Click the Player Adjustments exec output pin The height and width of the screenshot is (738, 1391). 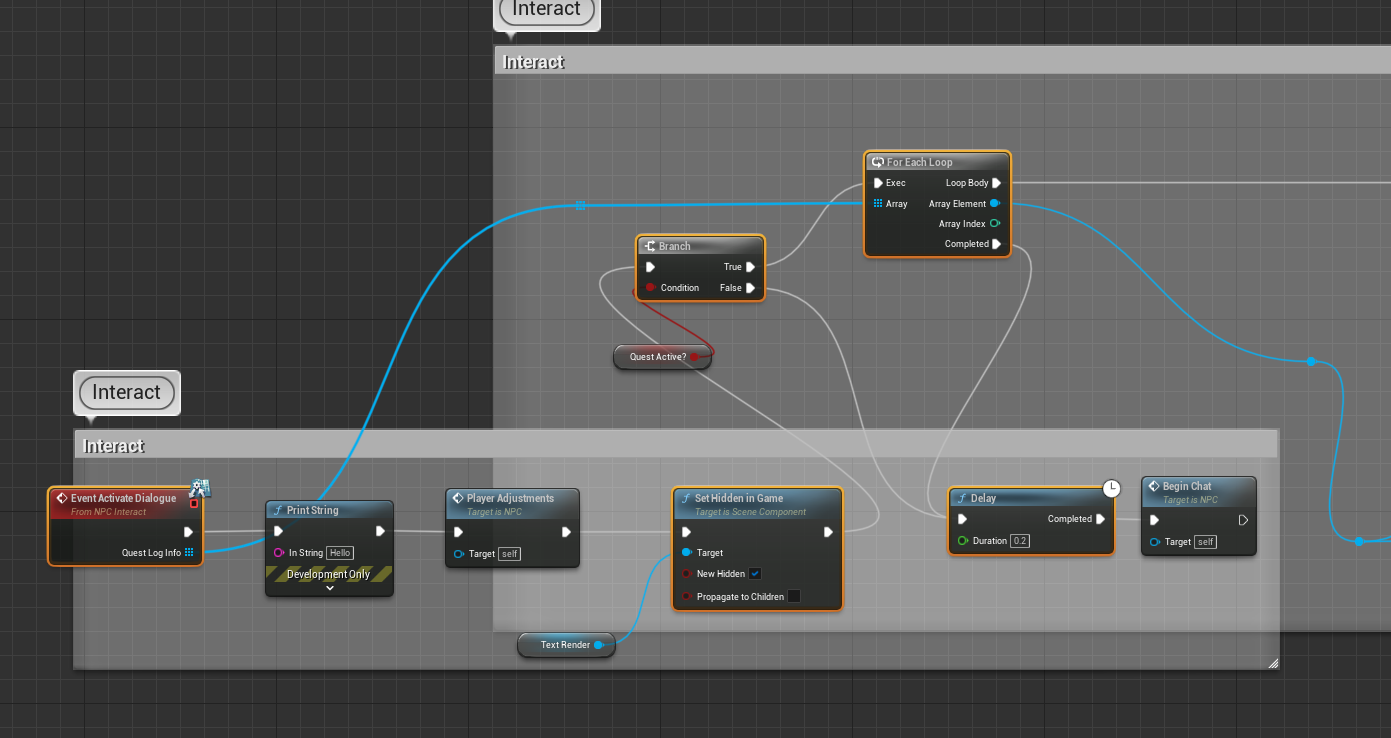[566, 532]
